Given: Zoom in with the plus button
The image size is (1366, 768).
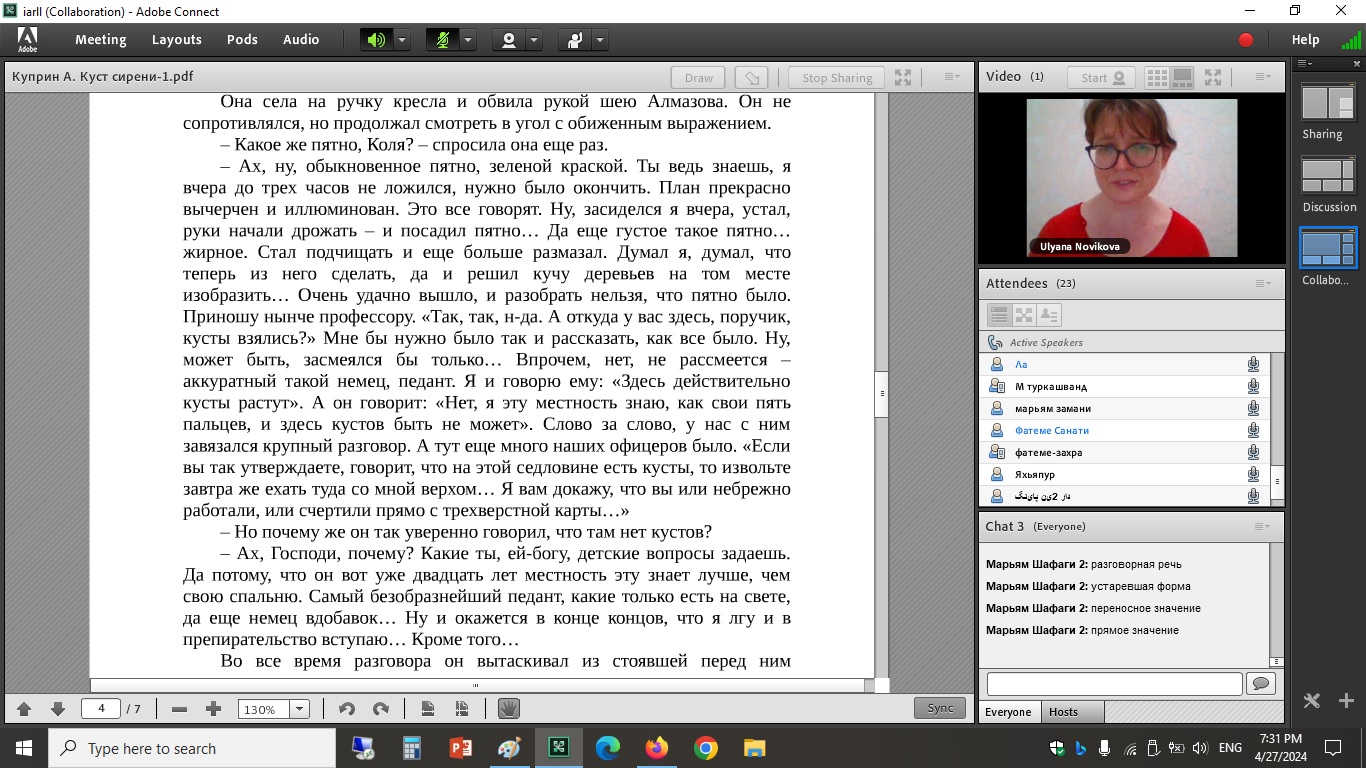Looking at the screenshot, I should click(213, 709).
